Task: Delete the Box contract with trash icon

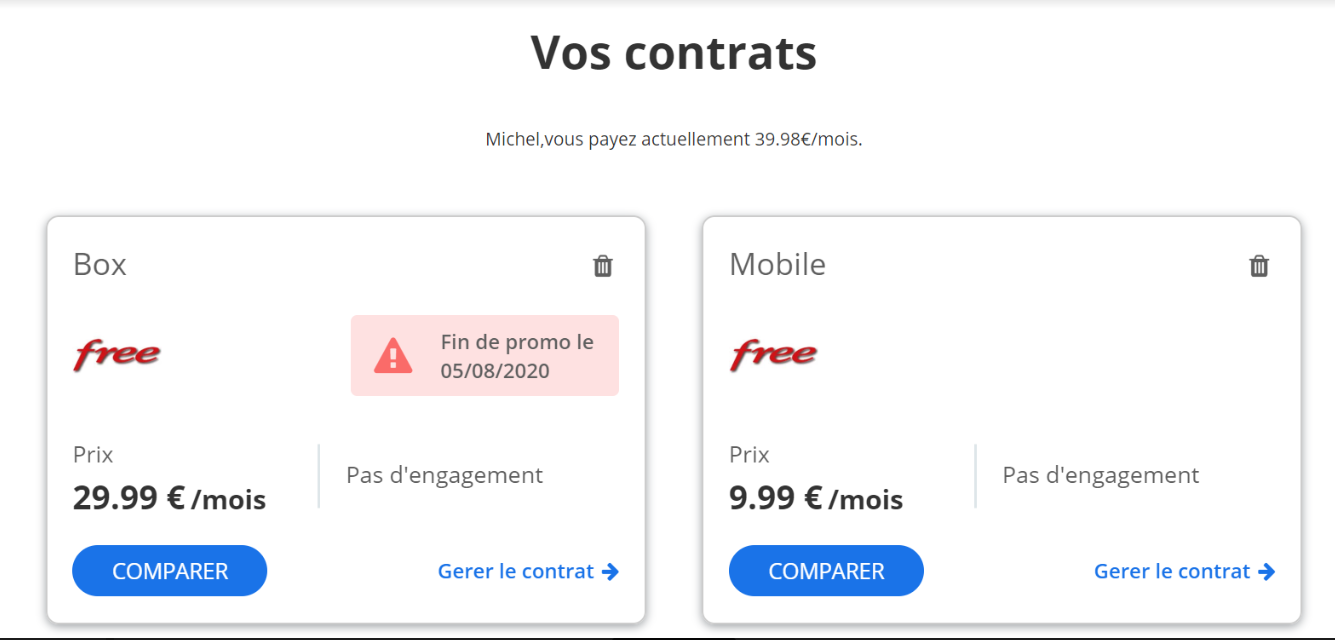Action: [x=603, y=266]
